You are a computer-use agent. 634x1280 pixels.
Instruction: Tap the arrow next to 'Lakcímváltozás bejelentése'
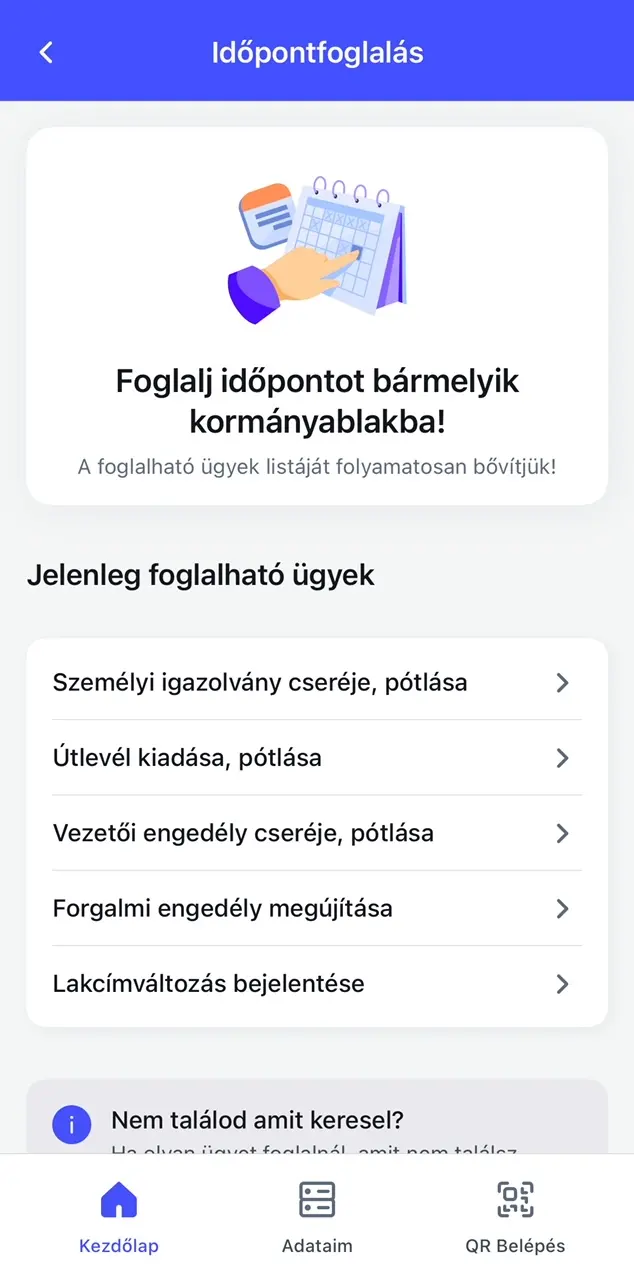(x=562, y=983)
